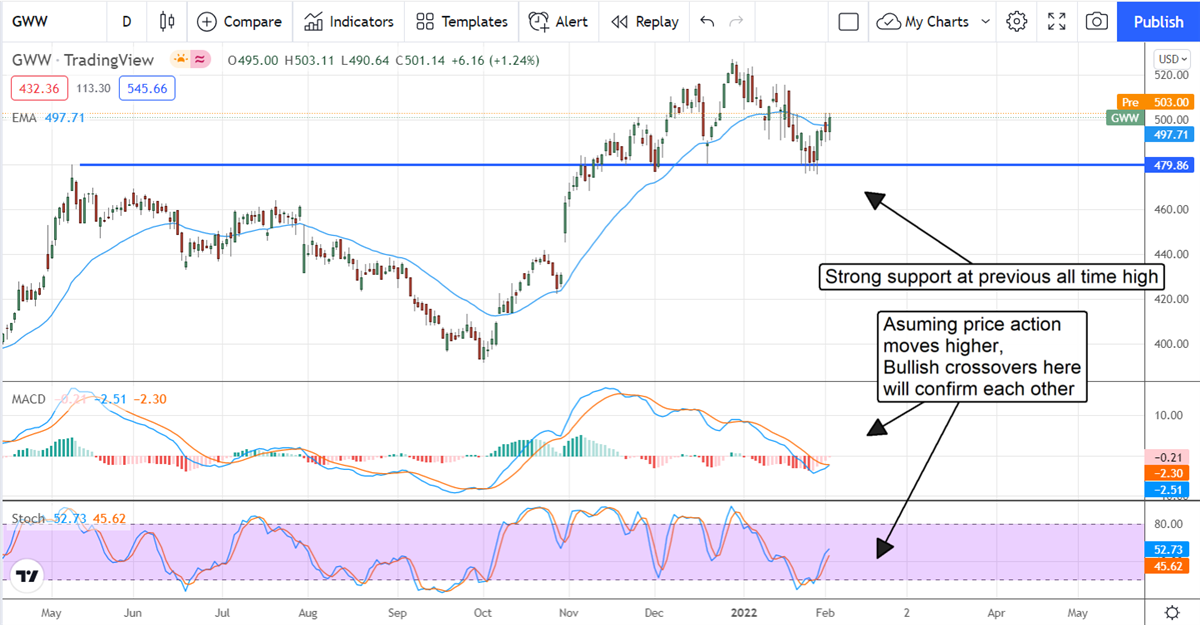Screen dimensions: 1200x625
Task: Click the L490.64 low value
Action: coord(366,60)
